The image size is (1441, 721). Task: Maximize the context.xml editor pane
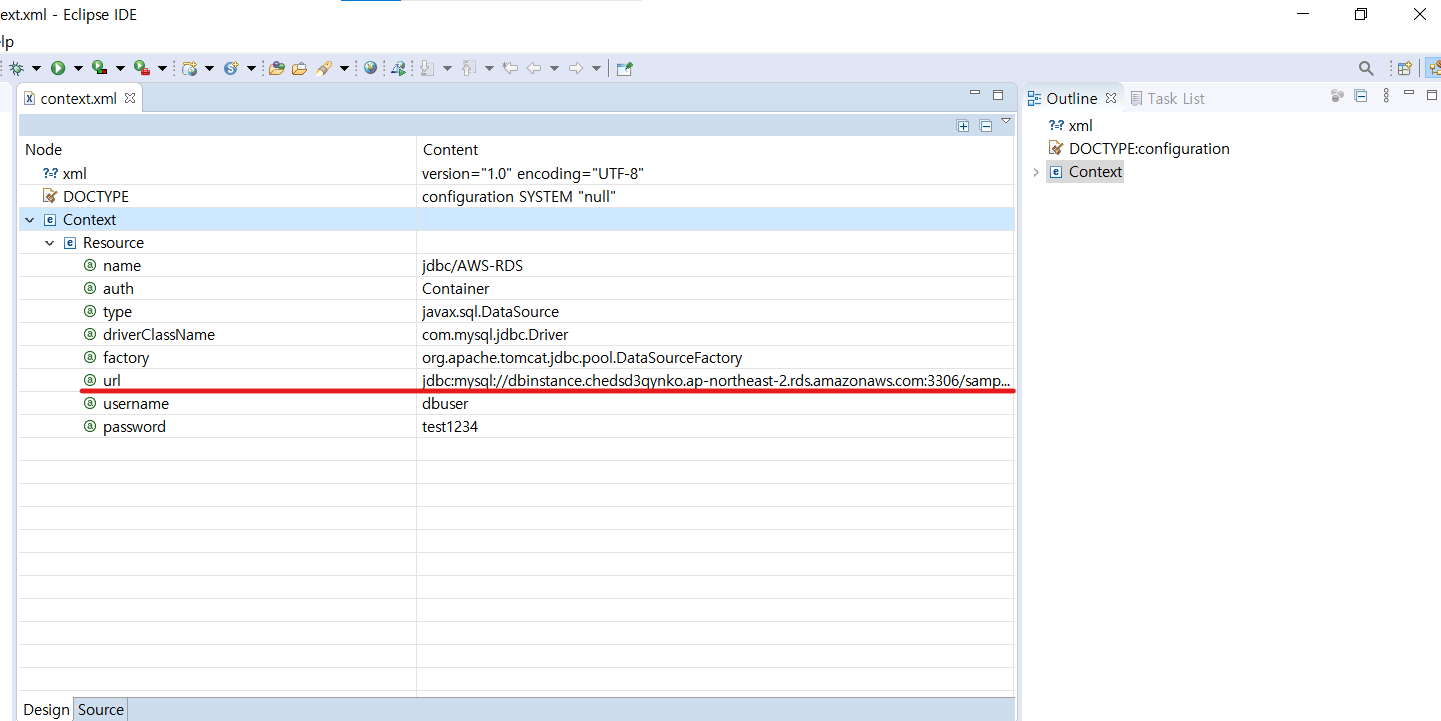997,94
